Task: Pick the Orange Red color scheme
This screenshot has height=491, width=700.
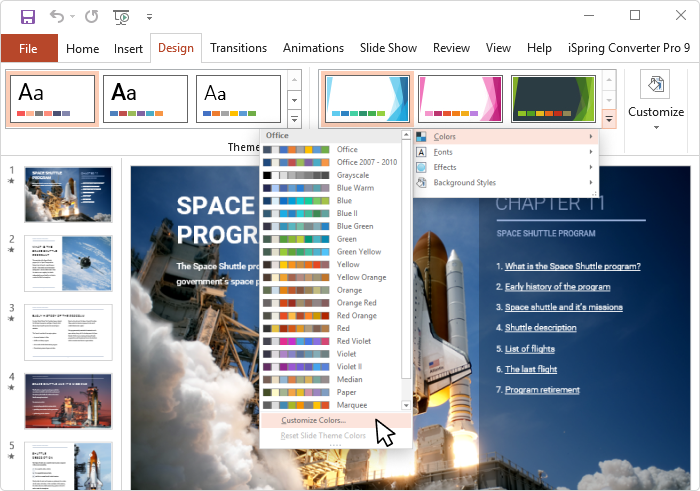Action: (330, 303)
